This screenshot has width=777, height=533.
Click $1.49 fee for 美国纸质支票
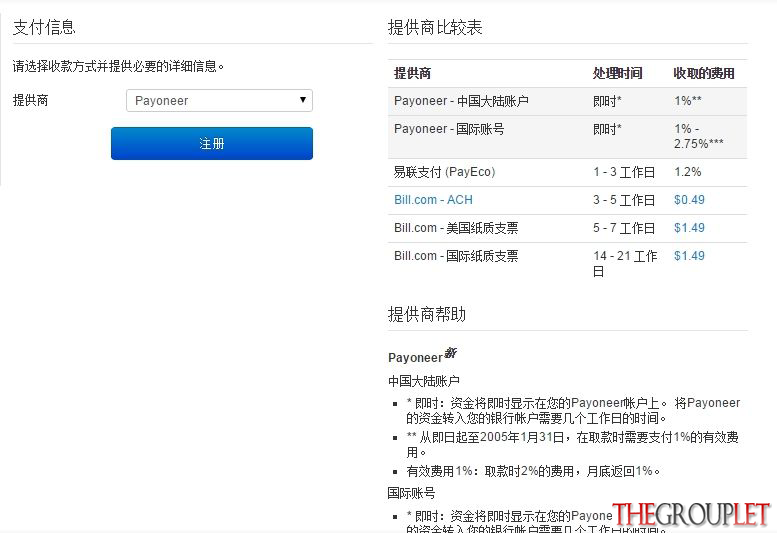point(689,228)
